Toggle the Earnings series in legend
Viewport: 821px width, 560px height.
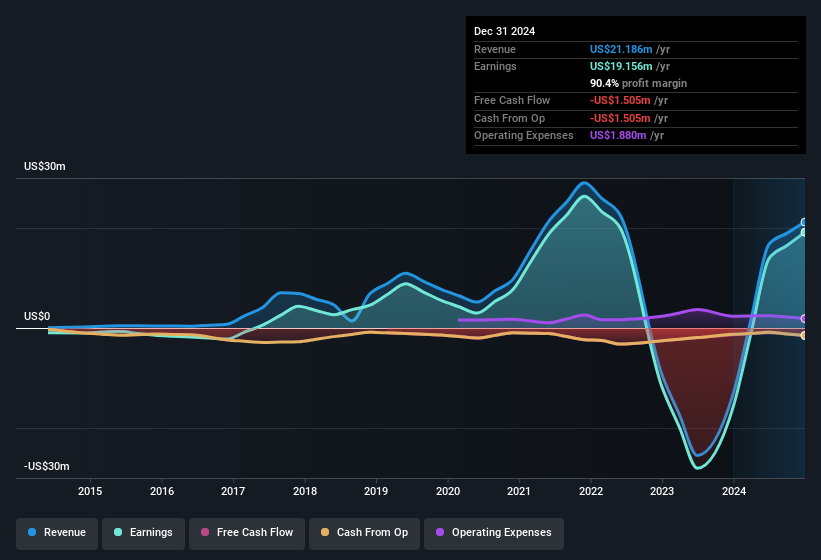point(143,533)
